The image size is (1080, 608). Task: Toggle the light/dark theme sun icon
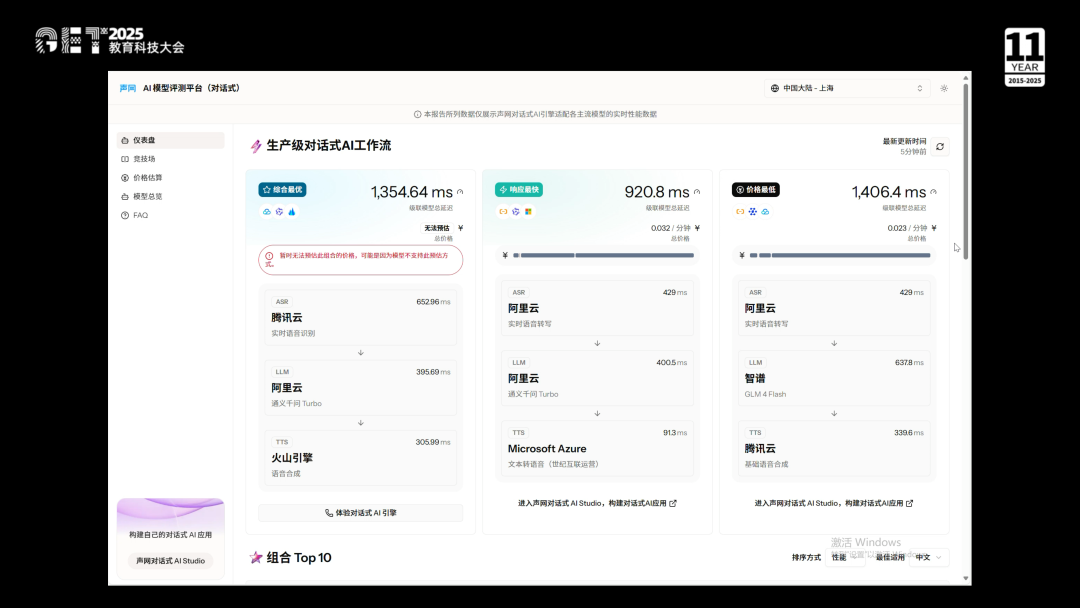(944, 88)
